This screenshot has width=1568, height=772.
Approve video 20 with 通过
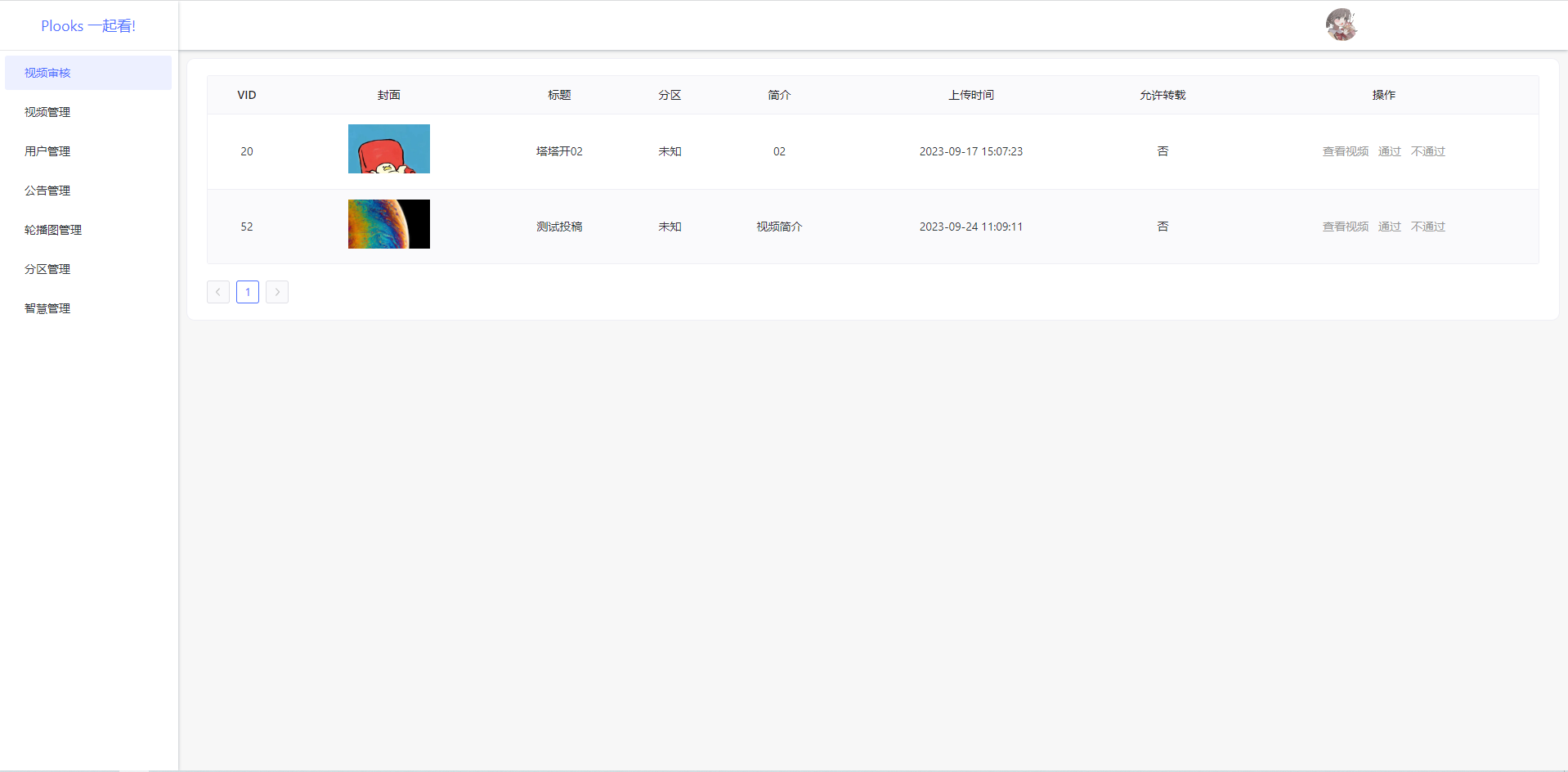[1388, 151]
